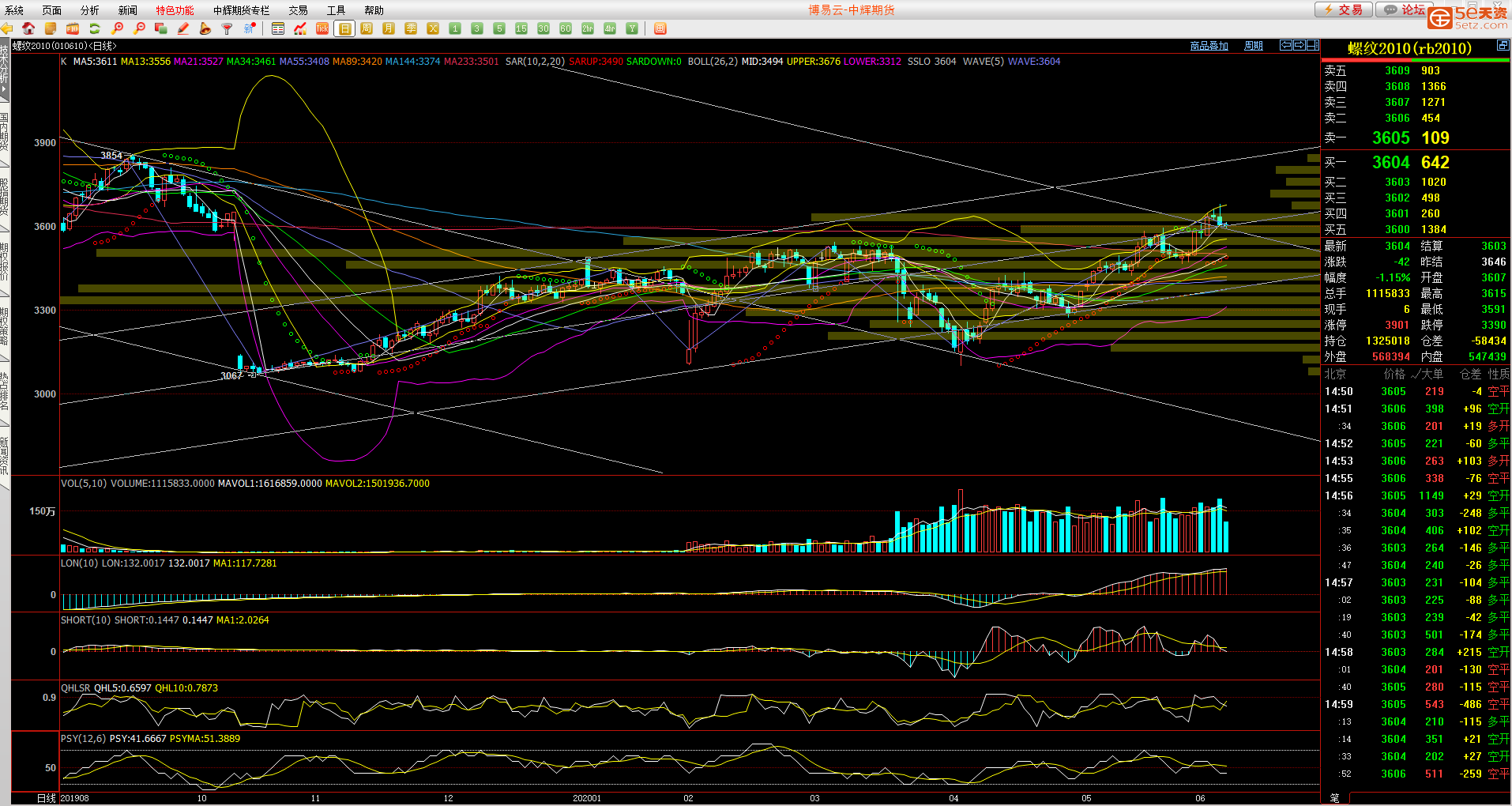Click the chart analysis icon

click(300, 28)
